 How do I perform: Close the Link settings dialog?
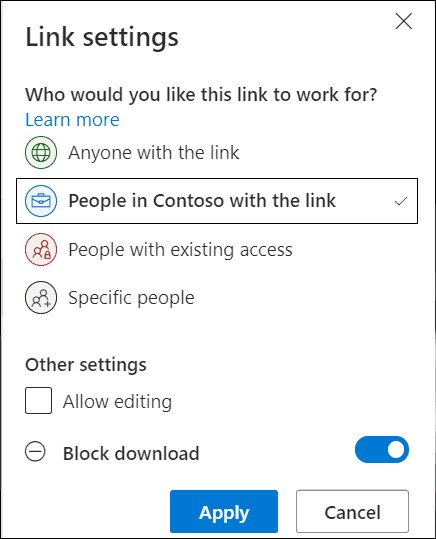pyautogui.click(x=404, y=21)
